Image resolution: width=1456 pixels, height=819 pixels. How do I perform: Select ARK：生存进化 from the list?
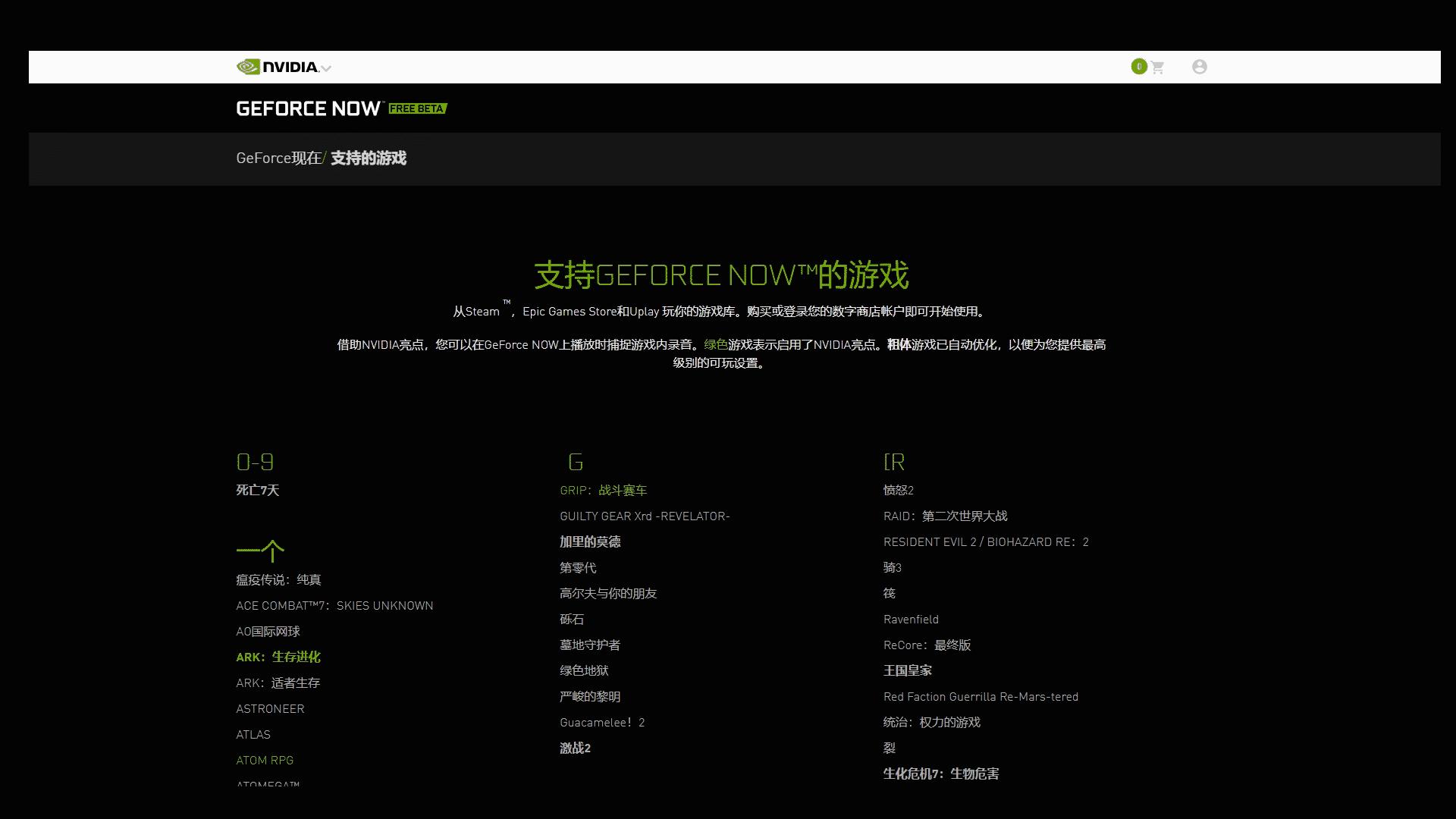tap(278, 657)
